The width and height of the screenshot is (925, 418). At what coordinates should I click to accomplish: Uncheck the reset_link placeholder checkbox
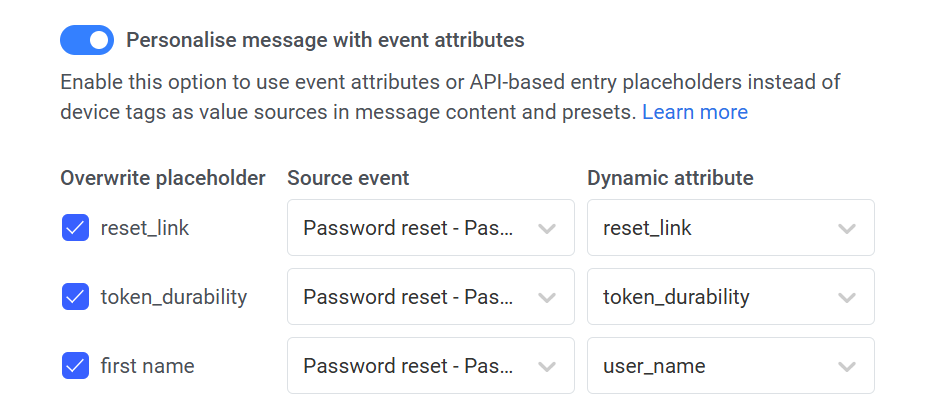click(75, 228)
